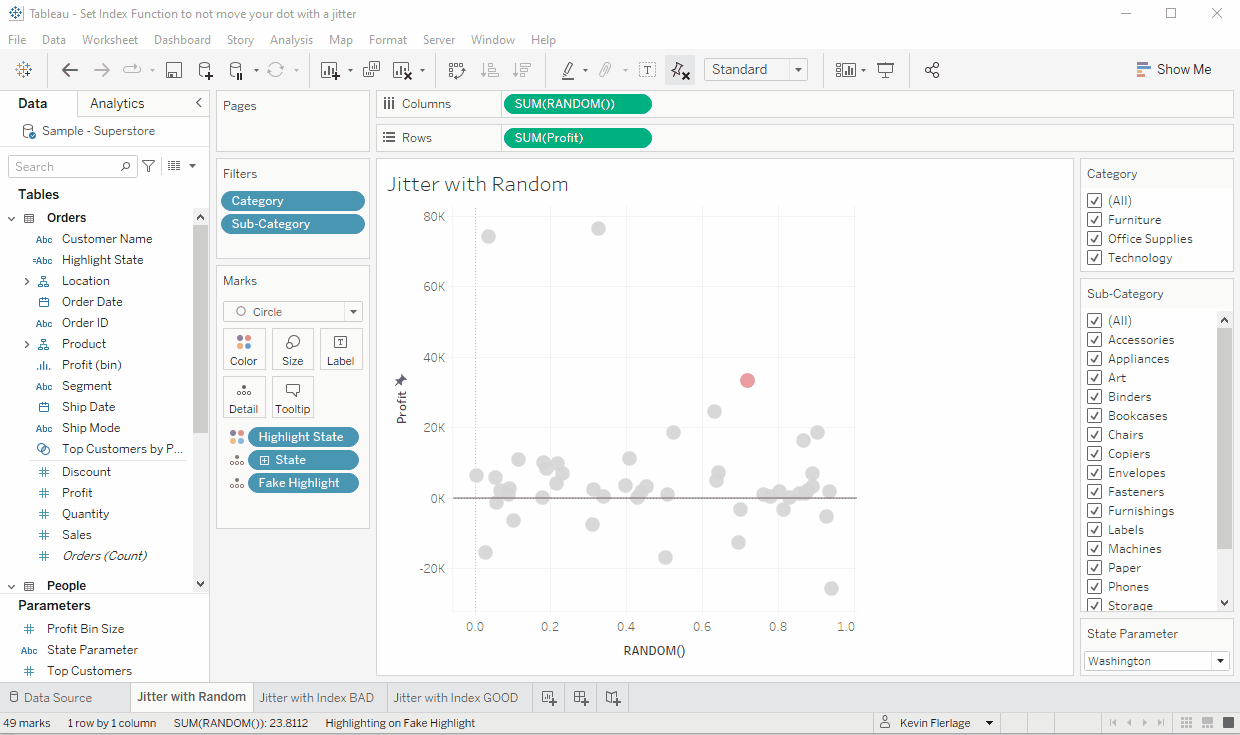Click the Redo forward arrow in toolbar

click(x=102, y=70)
